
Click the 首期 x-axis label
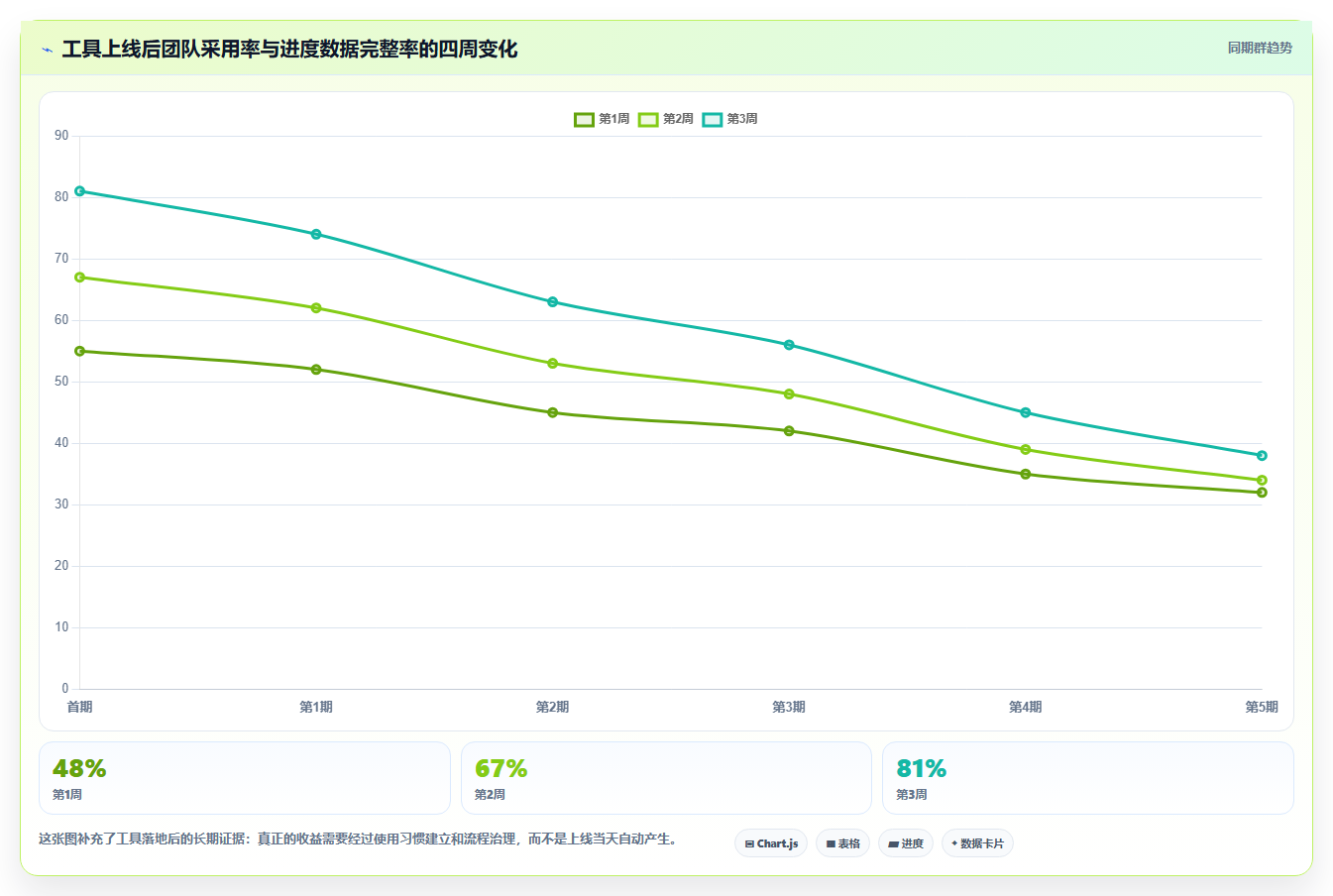click(79, 707)
